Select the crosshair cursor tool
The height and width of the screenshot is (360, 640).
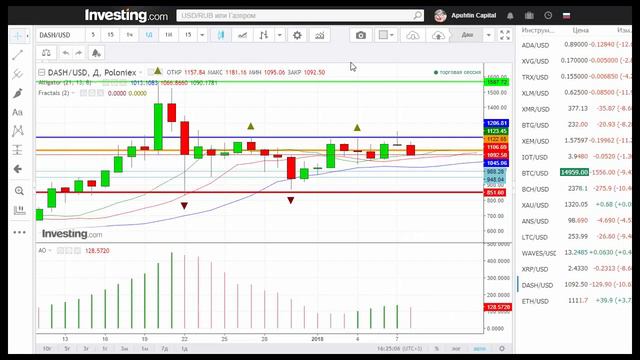click(x=18, y=36)
